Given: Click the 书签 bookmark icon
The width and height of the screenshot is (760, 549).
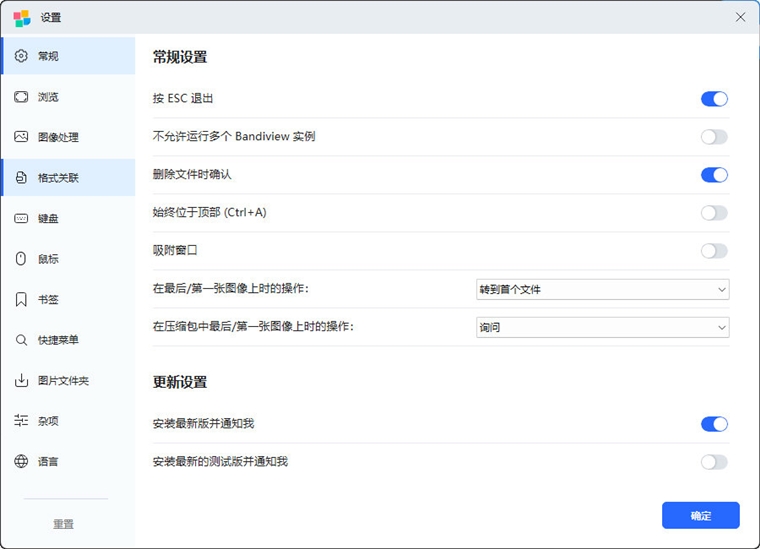Looking at the screenshot, I should tap(21, 299).
